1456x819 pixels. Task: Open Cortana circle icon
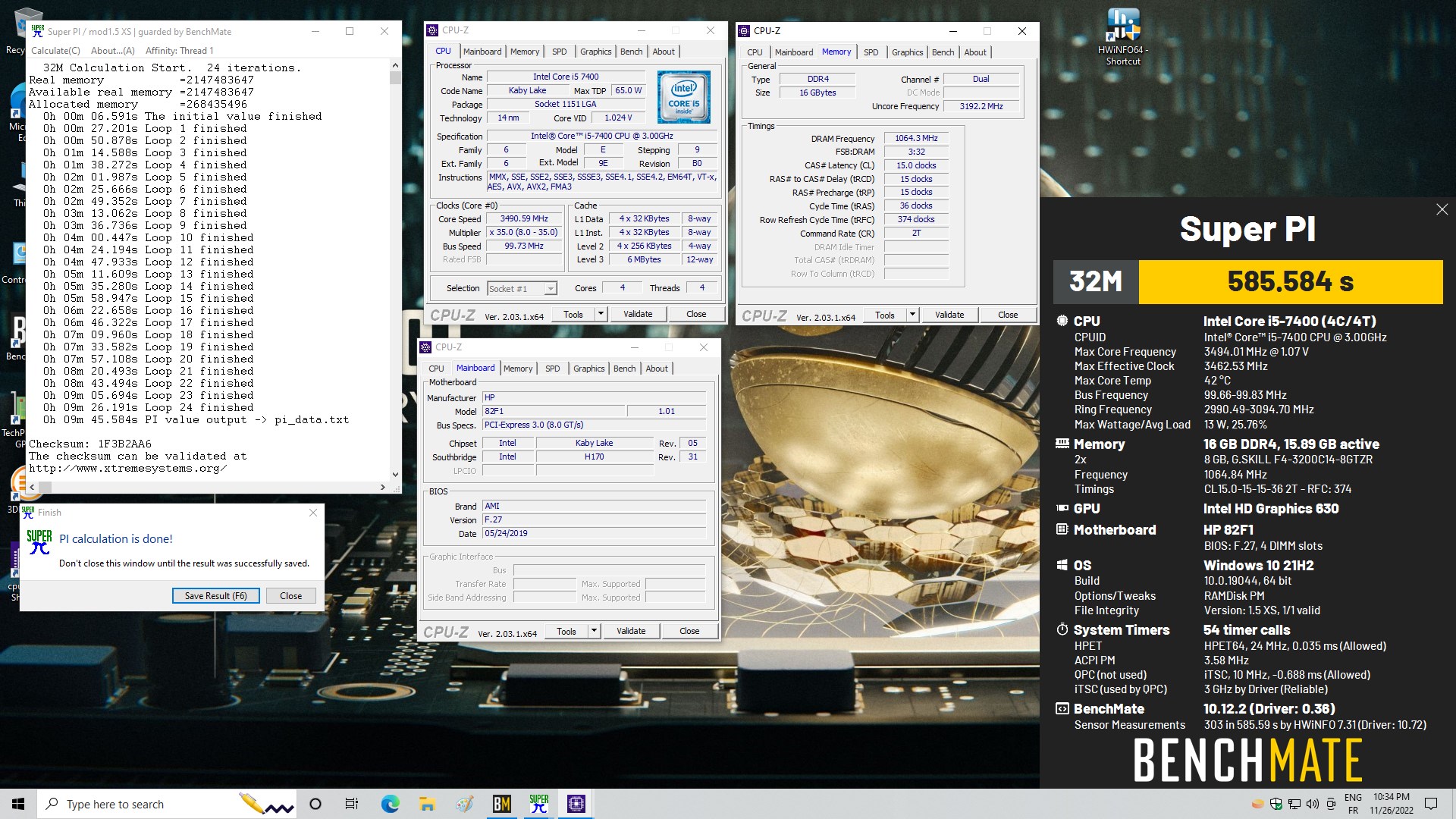315,804
